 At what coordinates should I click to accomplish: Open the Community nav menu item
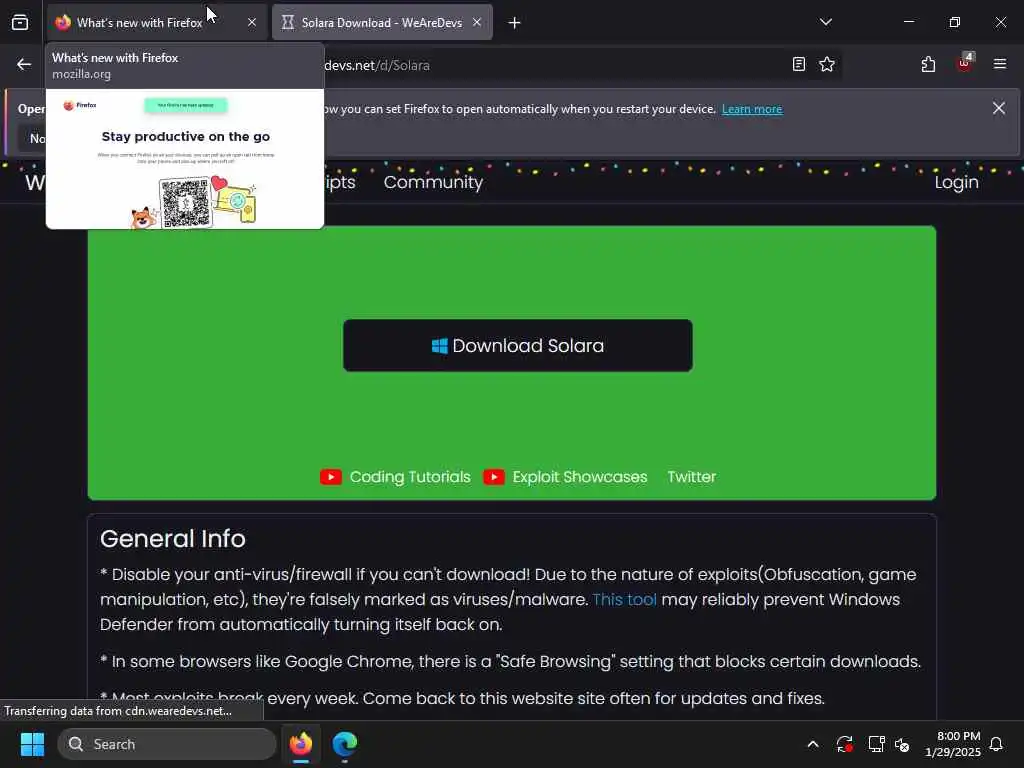(x=433, y=182)
